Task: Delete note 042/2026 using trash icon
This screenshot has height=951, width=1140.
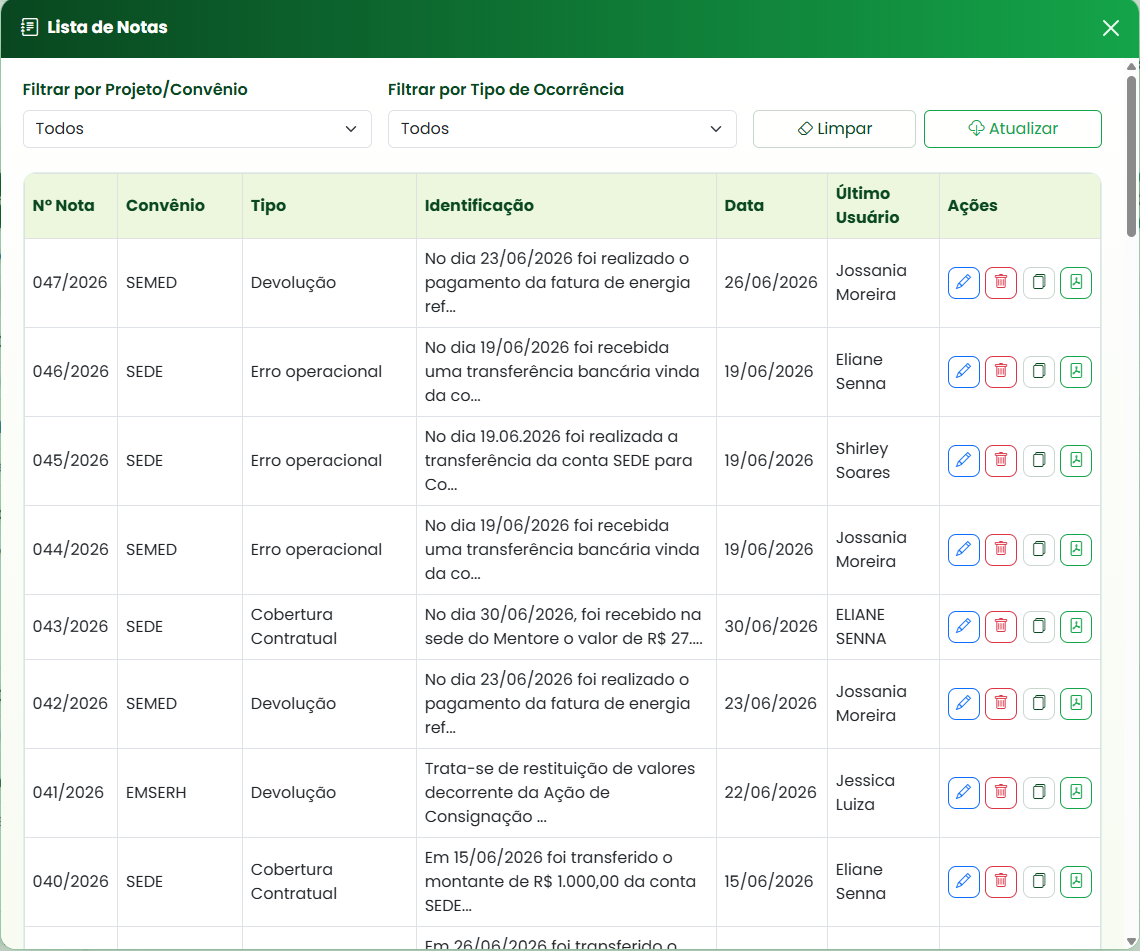Action: pyautogui.click(x=1001, y=704)
